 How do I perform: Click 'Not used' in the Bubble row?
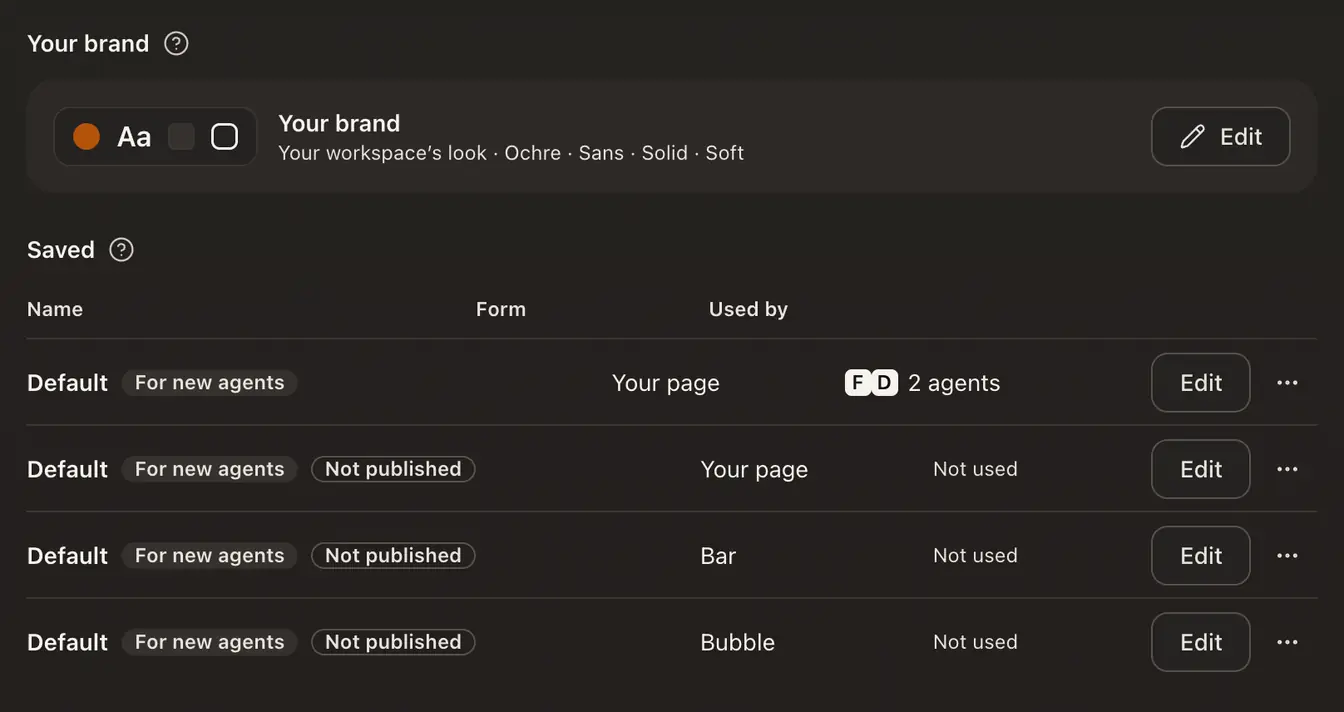(x=975, y=642)
